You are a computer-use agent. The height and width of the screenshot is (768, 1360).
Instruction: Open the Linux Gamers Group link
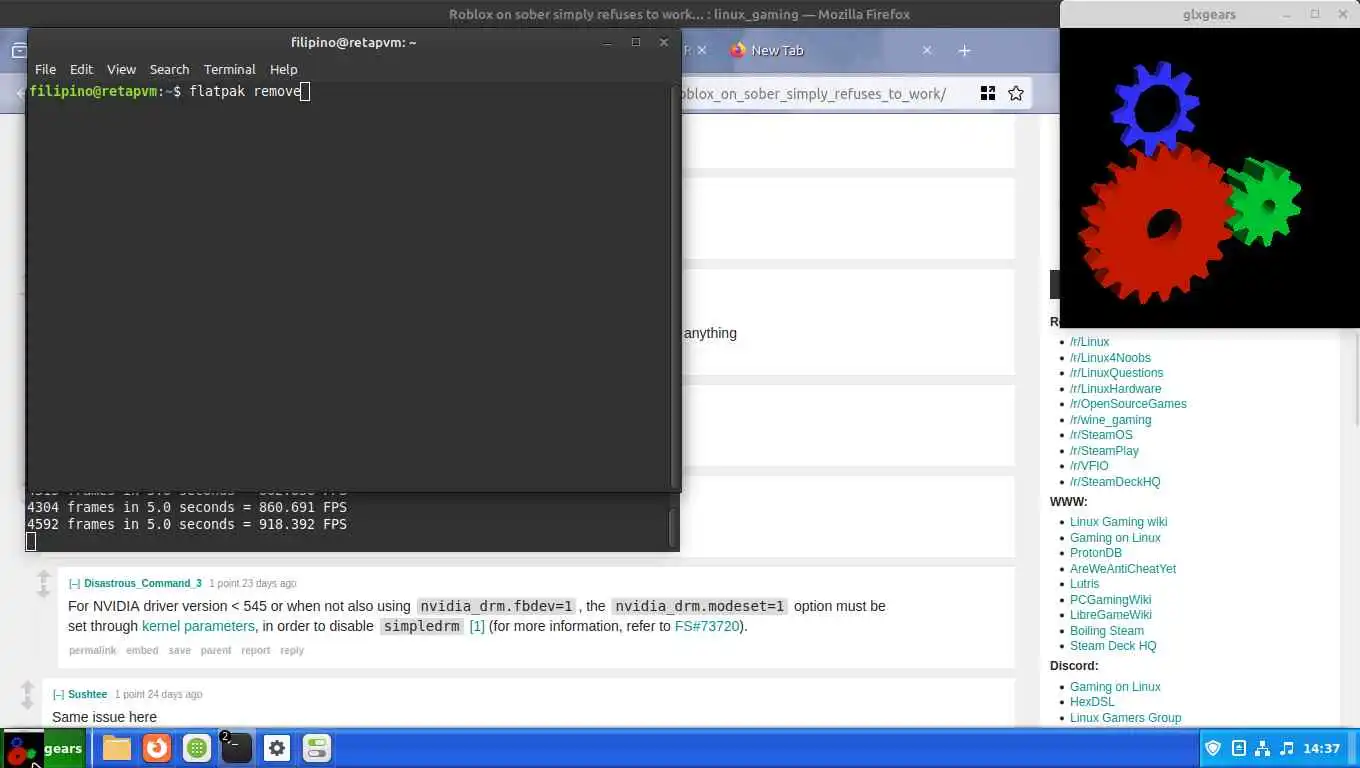[x=1125, y=718]
